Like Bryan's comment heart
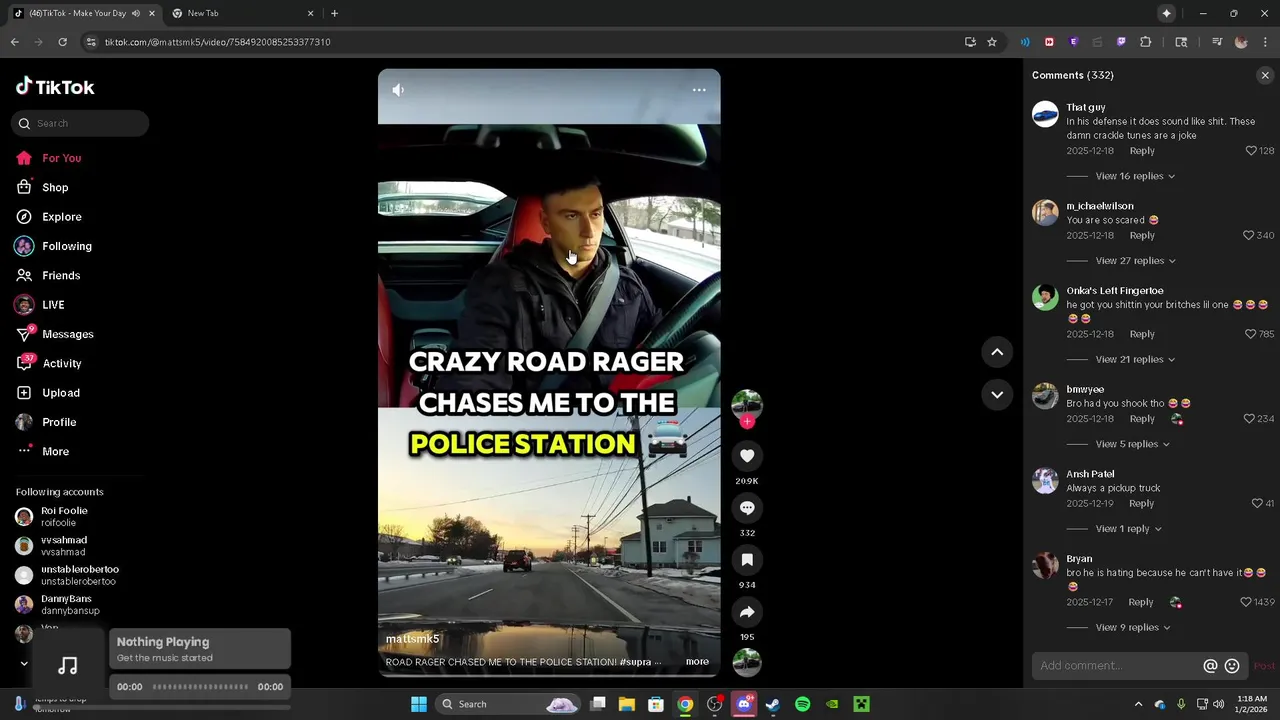 point(1246,602)
